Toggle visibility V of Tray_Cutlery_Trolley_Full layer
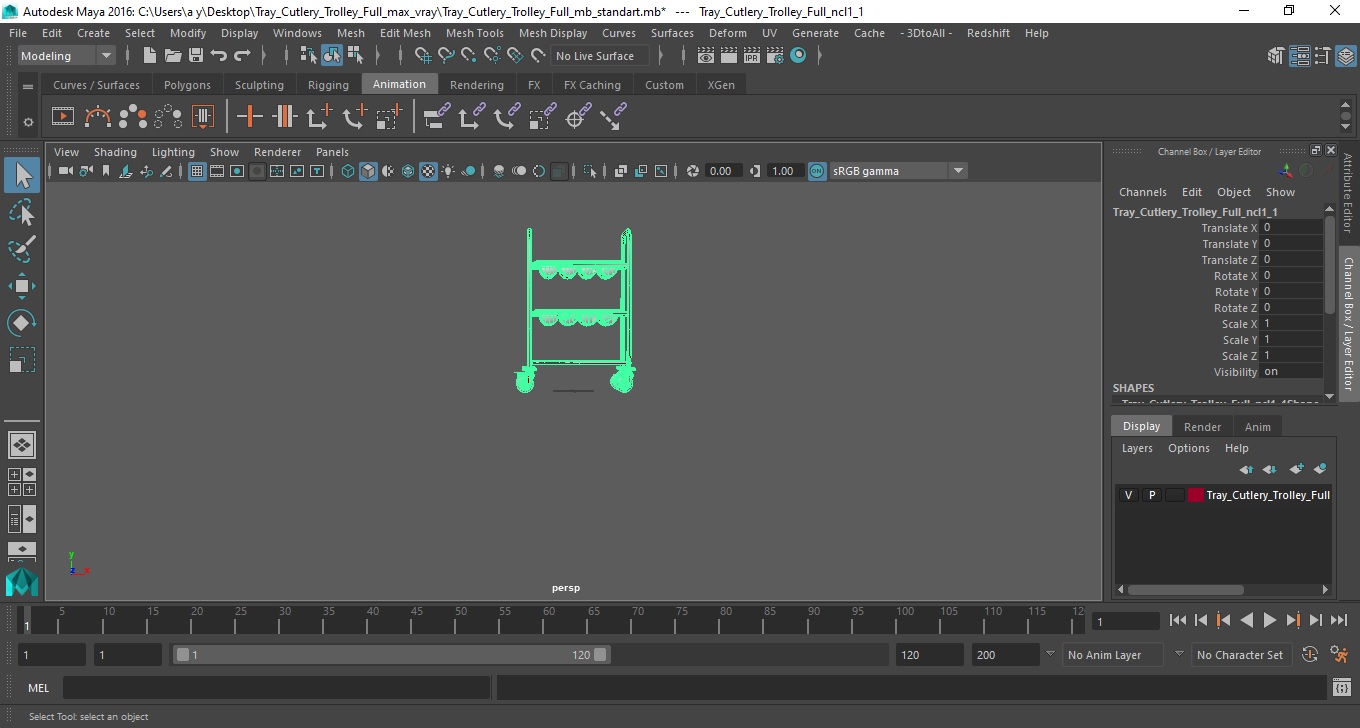1360x728 pixels. tap(1129, 495)
